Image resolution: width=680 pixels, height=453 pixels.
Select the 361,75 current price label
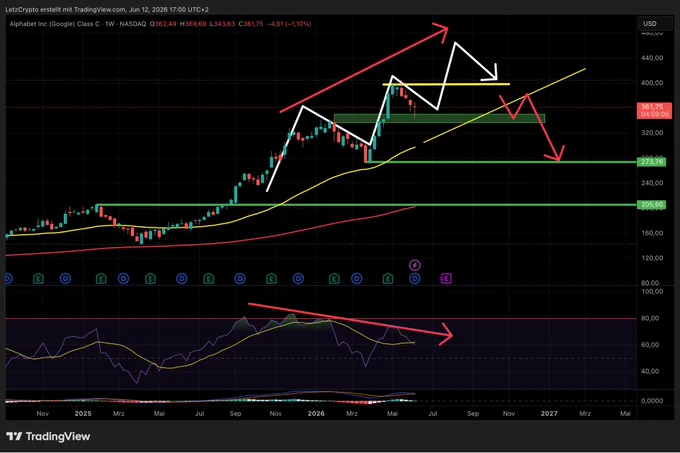(654, 111)
